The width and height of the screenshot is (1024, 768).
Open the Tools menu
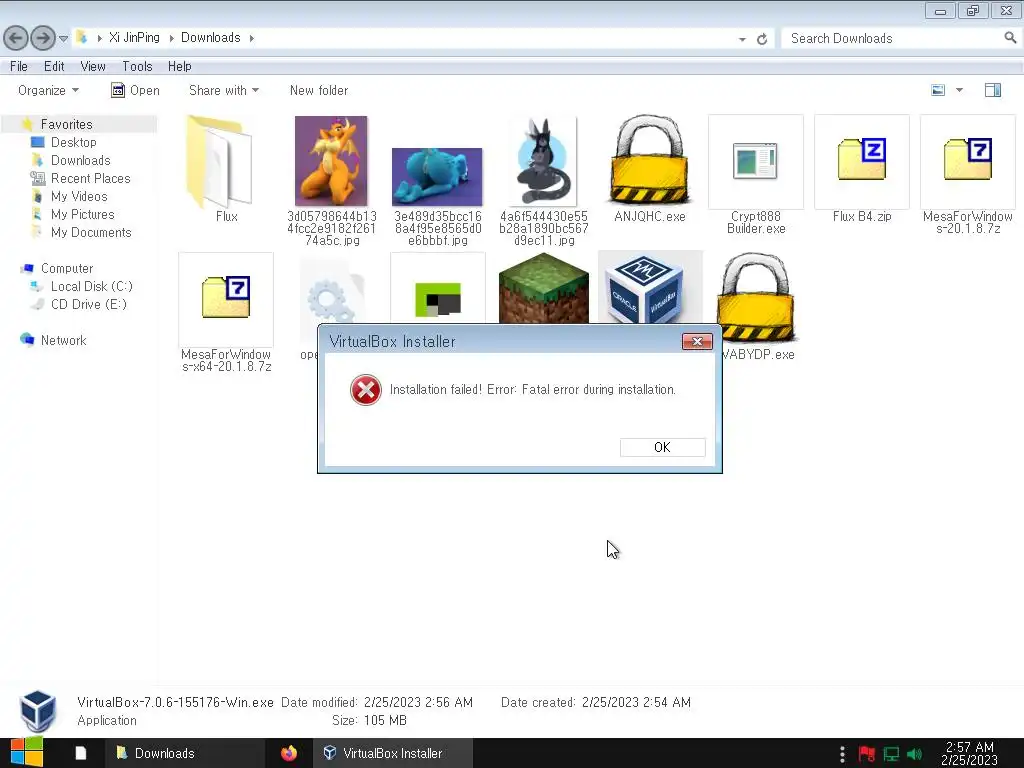[137, 66]
